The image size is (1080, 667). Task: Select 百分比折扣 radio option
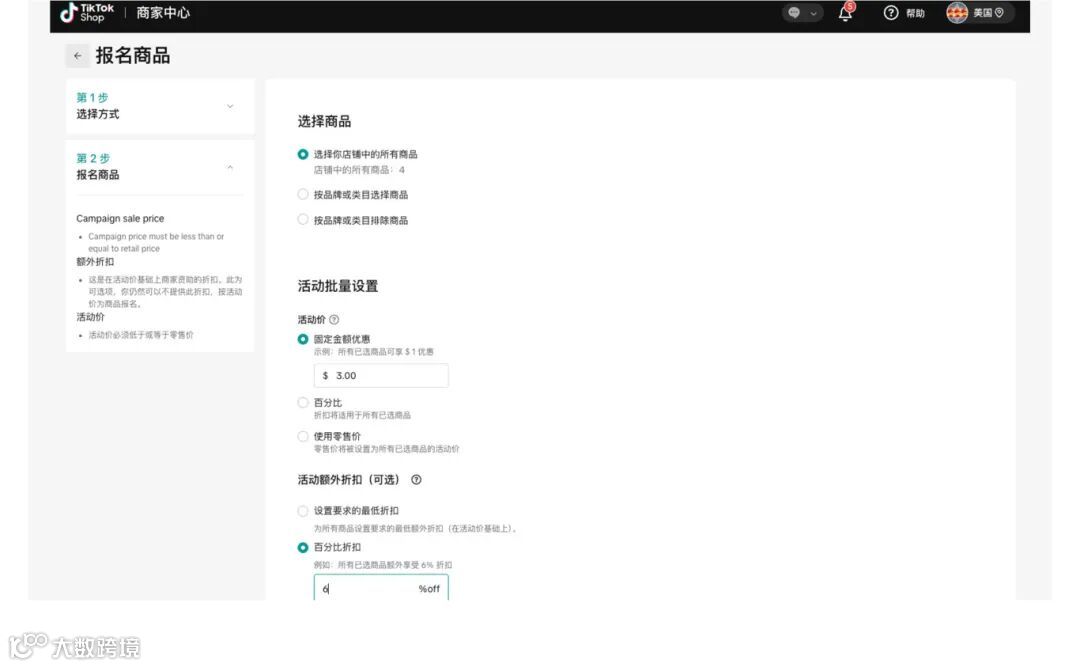click(302, 547)
